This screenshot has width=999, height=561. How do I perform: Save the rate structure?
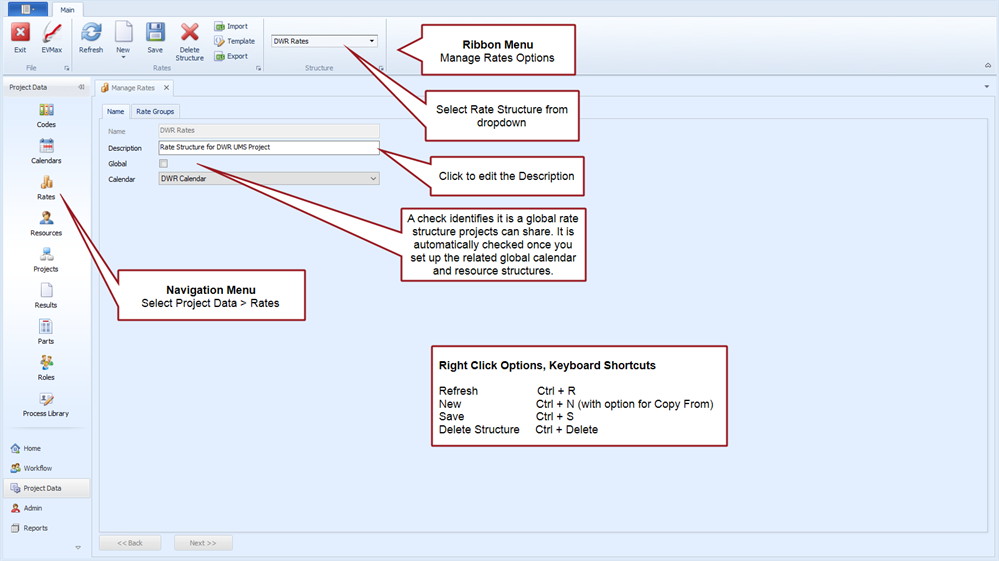(155, 36)
